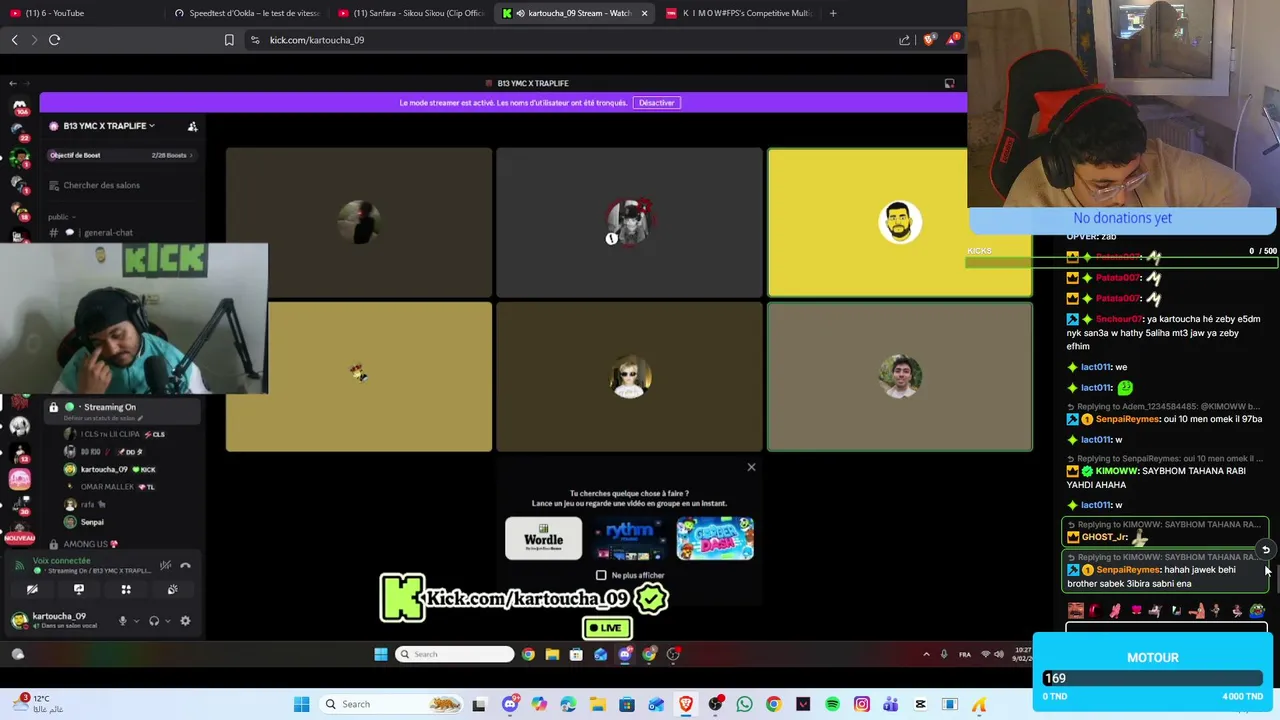This screenshot has width=1280, height=720.
Task: Toggle noise suppression in voice panel
Action: point(166,565)
